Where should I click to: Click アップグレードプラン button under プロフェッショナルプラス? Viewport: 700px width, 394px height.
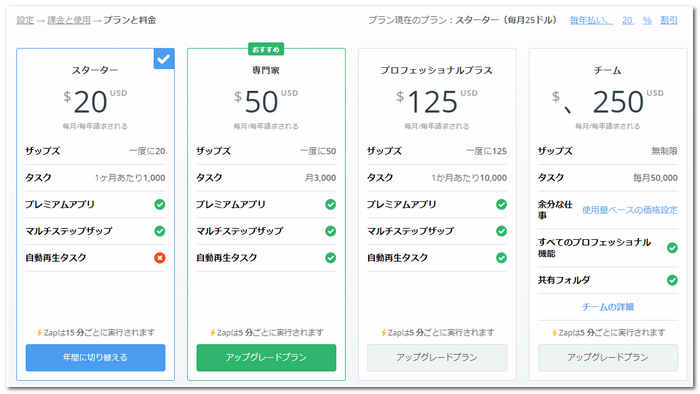coord(437,357)
